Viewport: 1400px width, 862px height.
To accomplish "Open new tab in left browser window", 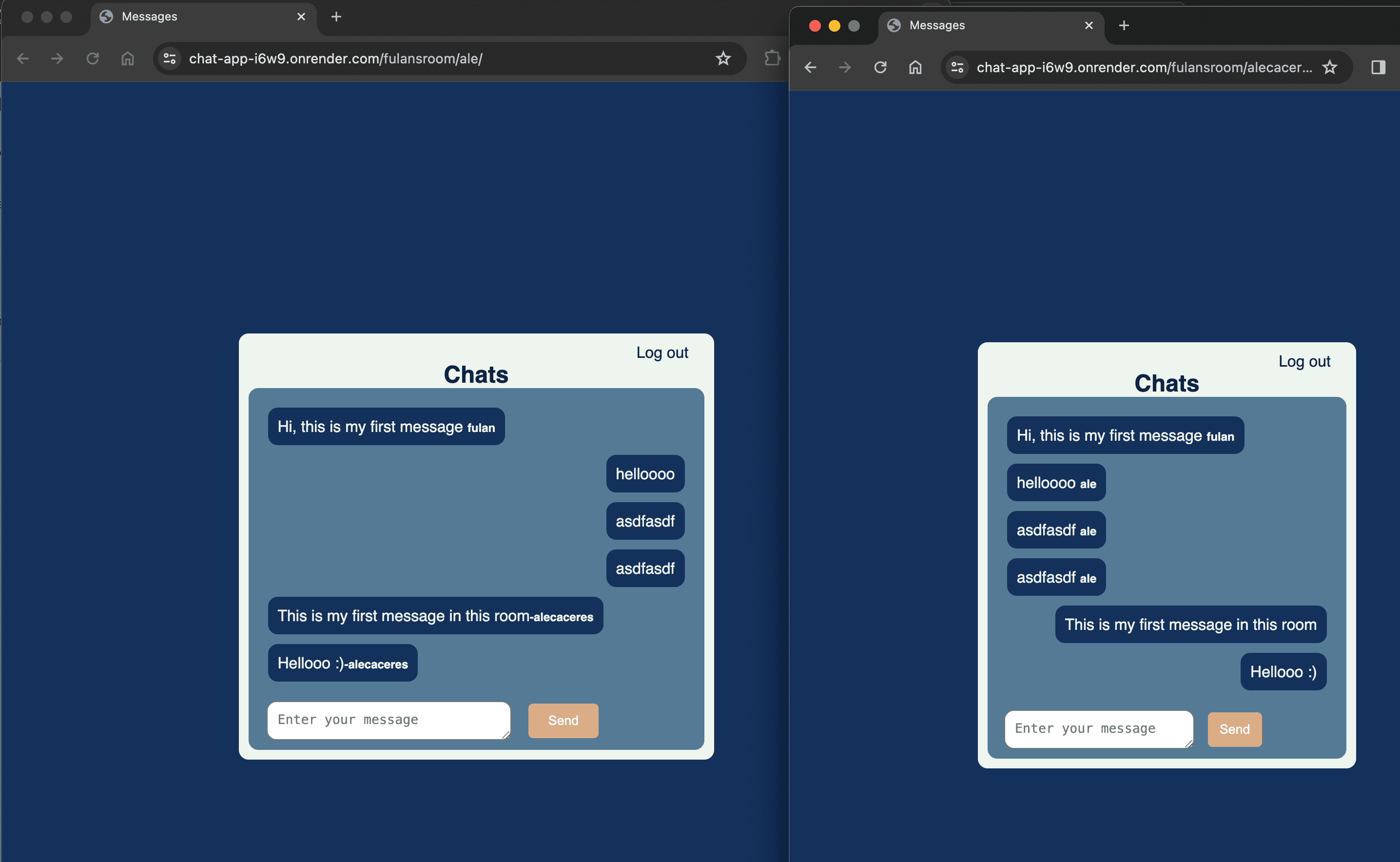I will click(336, 17).
